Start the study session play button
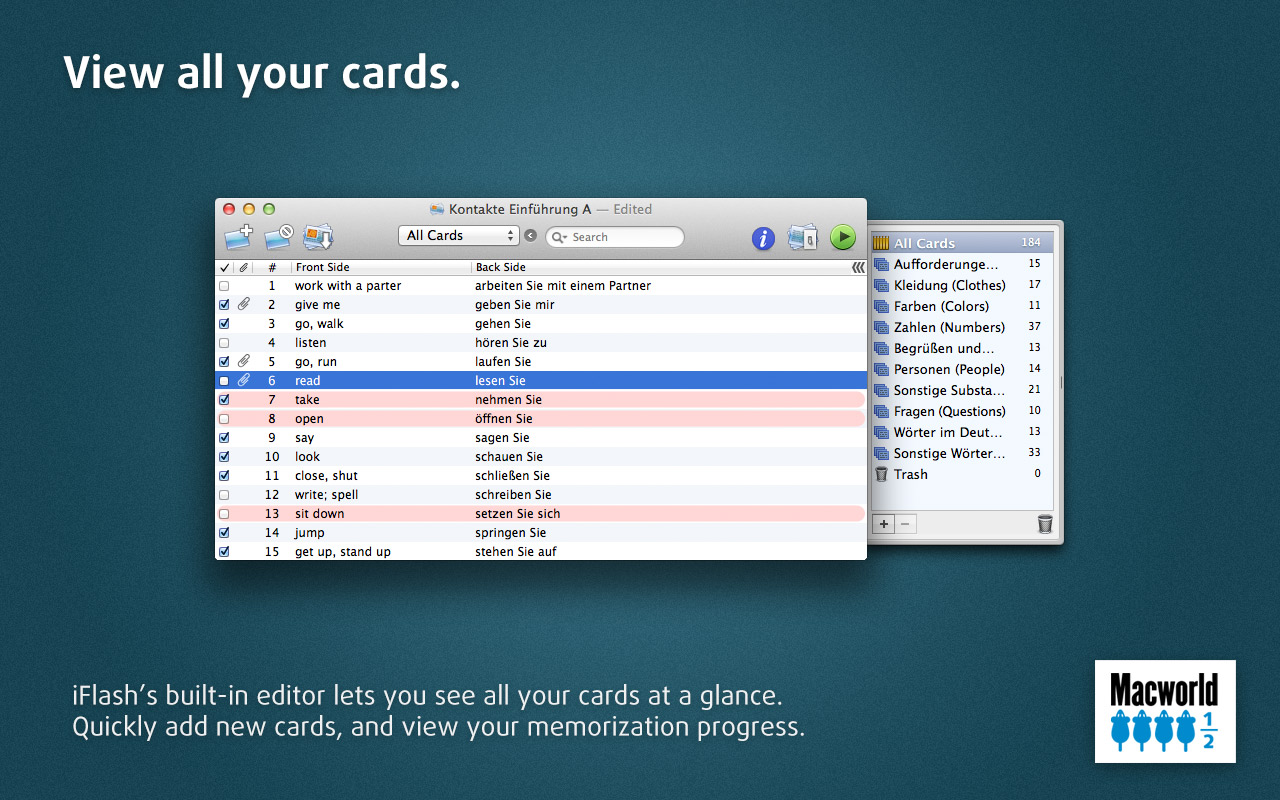The width and height of the screenshot is (1280, 800). (x=843, y=237)
